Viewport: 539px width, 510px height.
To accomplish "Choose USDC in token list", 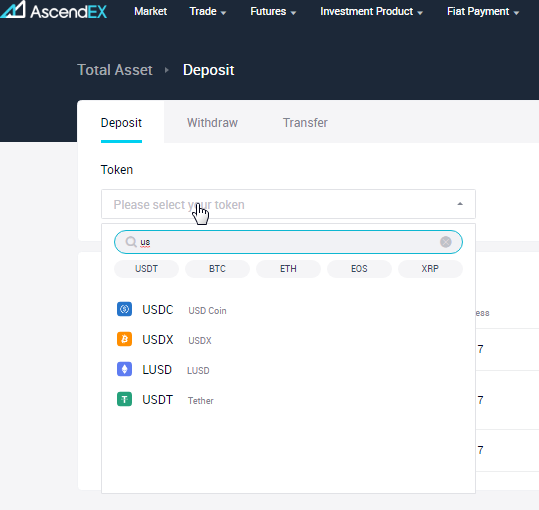I will [x=288, y=310].
